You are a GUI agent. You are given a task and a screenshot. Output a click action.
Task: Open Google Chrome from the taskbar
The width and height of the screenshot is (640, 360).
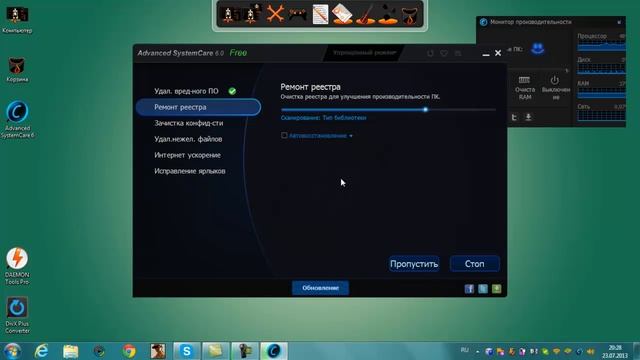[129, 351]
